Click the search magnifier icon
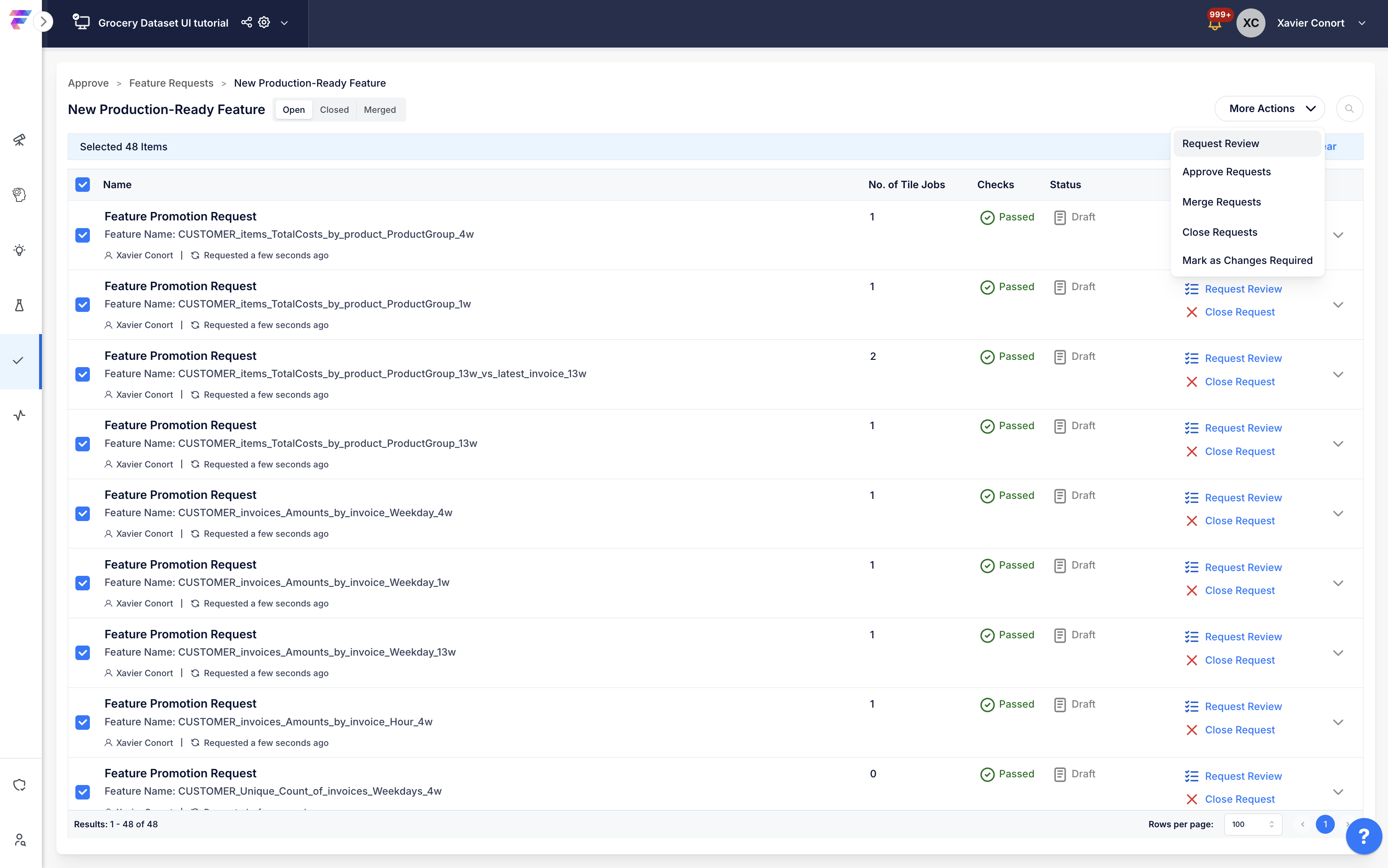 (1350, 108)
